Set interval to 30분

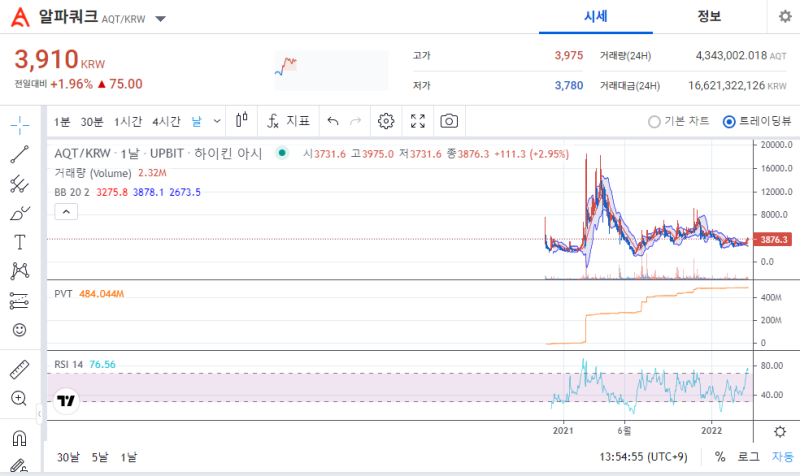point(92,121)
